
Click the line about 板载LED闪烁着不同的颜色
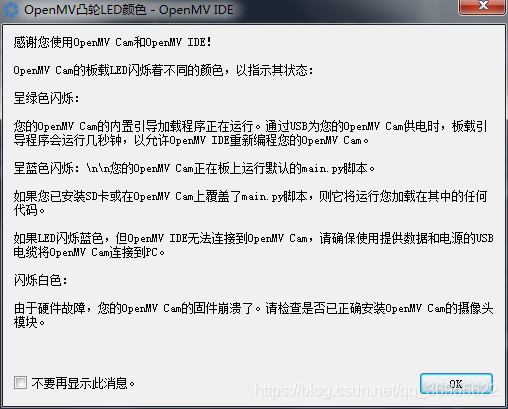pos(163,70)
